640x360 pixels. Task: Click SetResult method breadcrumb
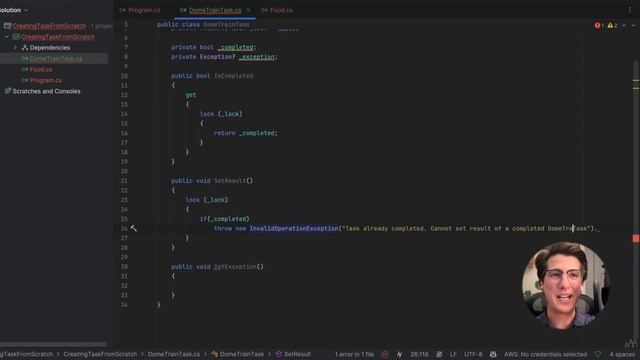click(293, 354)
